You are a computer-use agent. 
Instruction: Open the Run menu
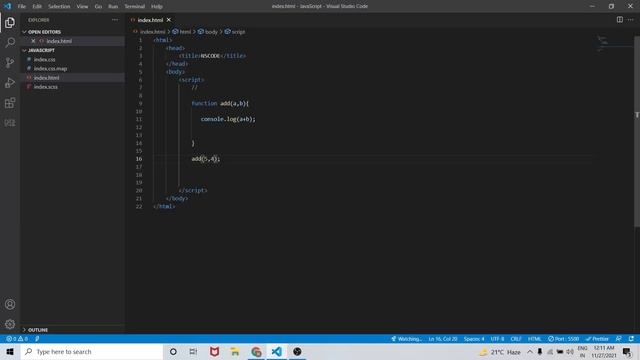click(113, 6)
